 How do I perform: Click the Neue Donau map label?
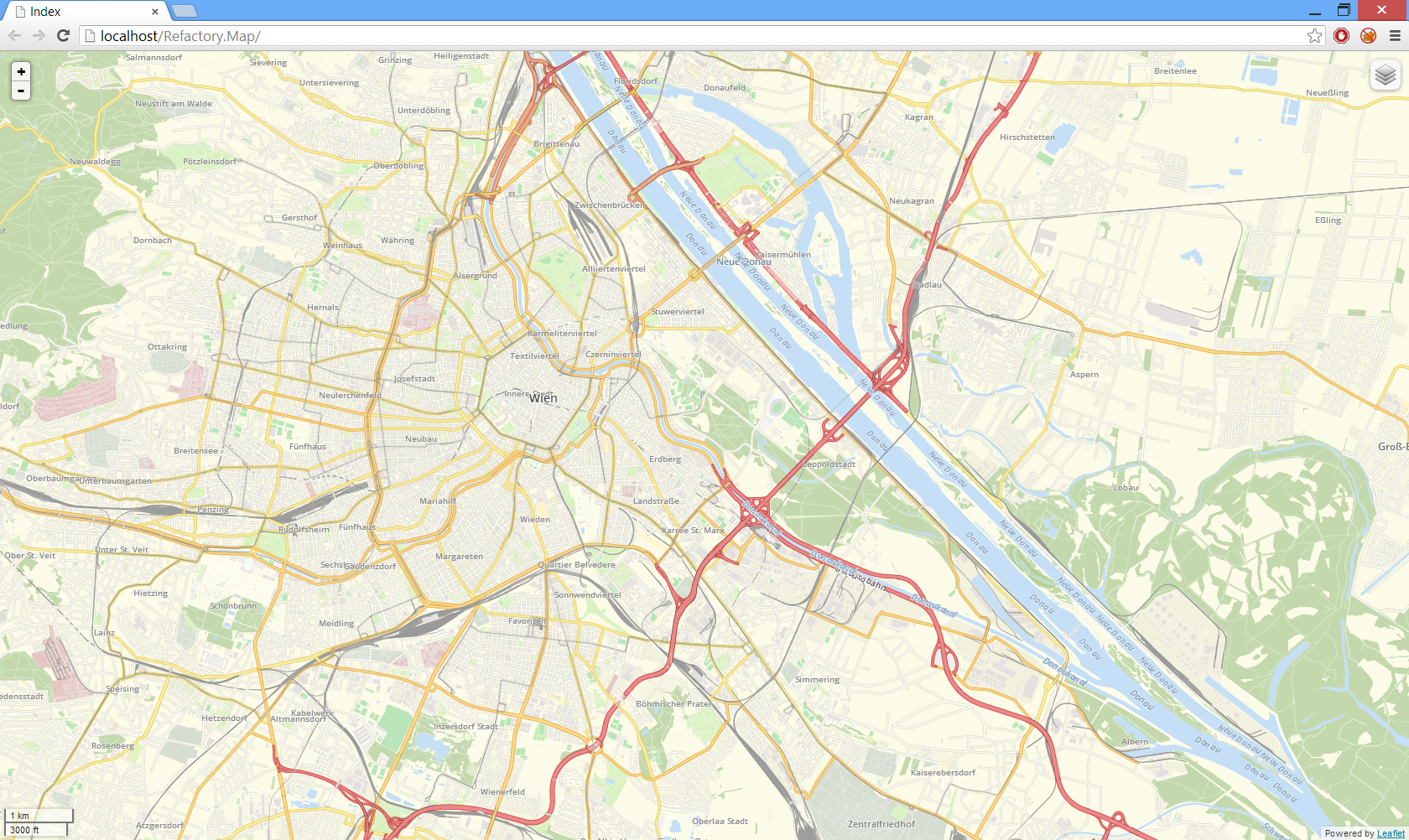(744, 262)
